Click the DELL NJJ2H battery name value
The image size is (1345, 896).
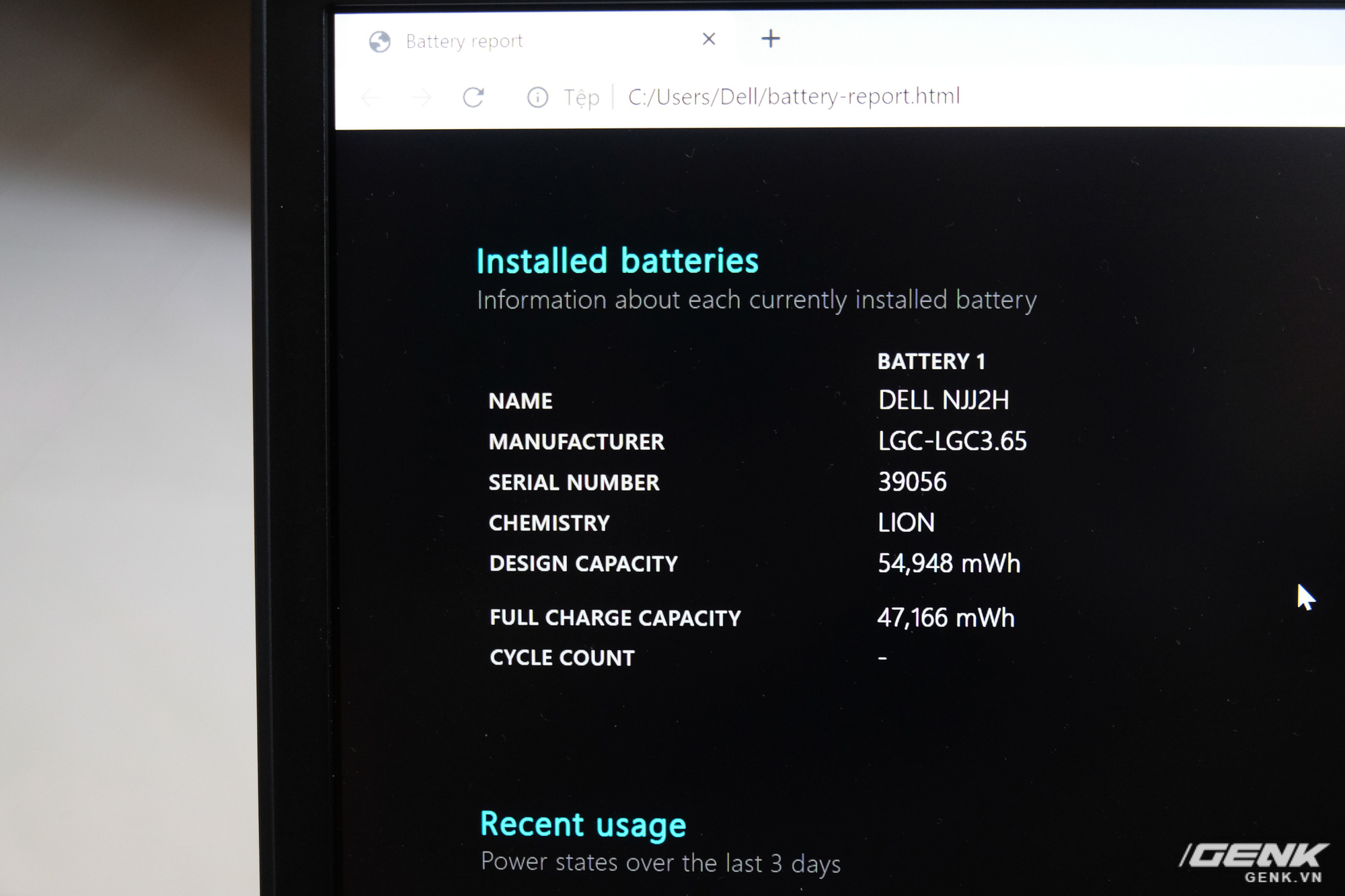pos(944,401)
